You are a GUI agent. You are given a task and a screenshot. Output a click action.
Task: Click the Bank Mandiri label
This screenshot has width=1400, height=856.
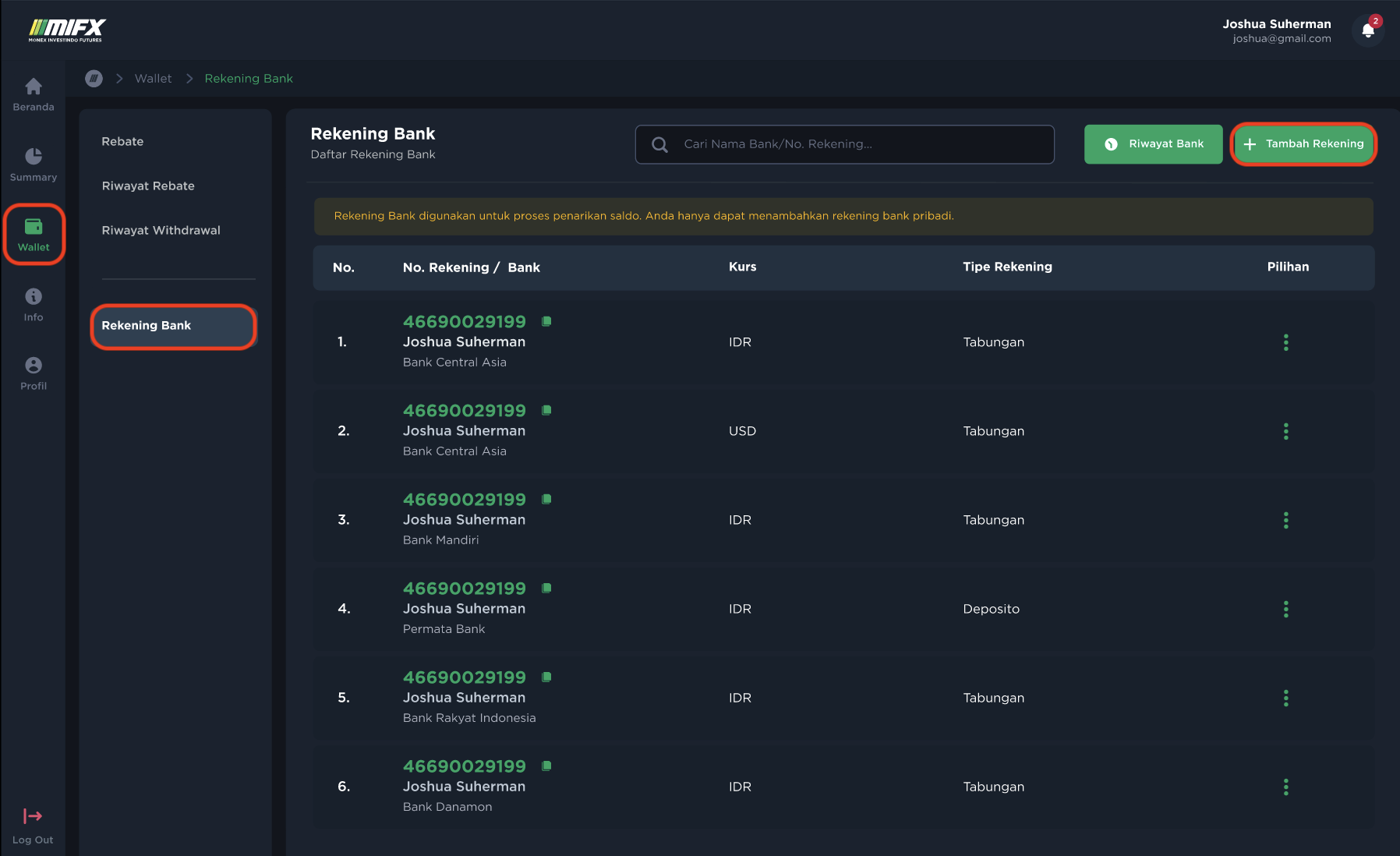(440, 539)
